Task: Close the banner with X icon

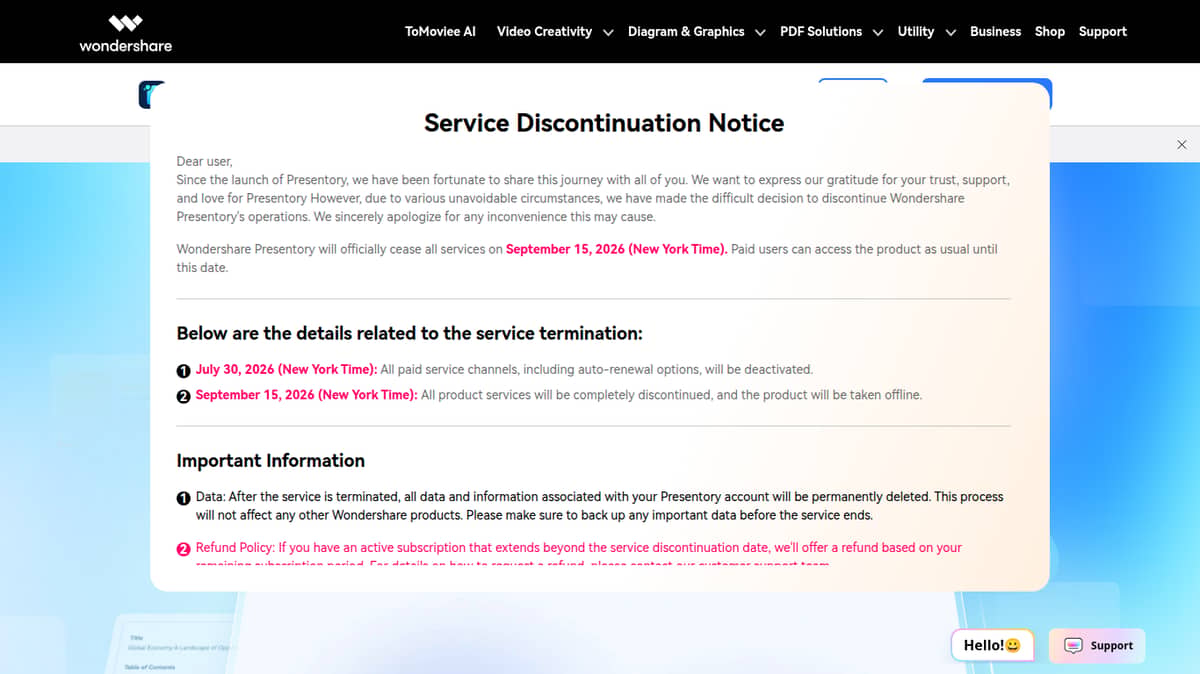Action: [x=1182, y=145]
